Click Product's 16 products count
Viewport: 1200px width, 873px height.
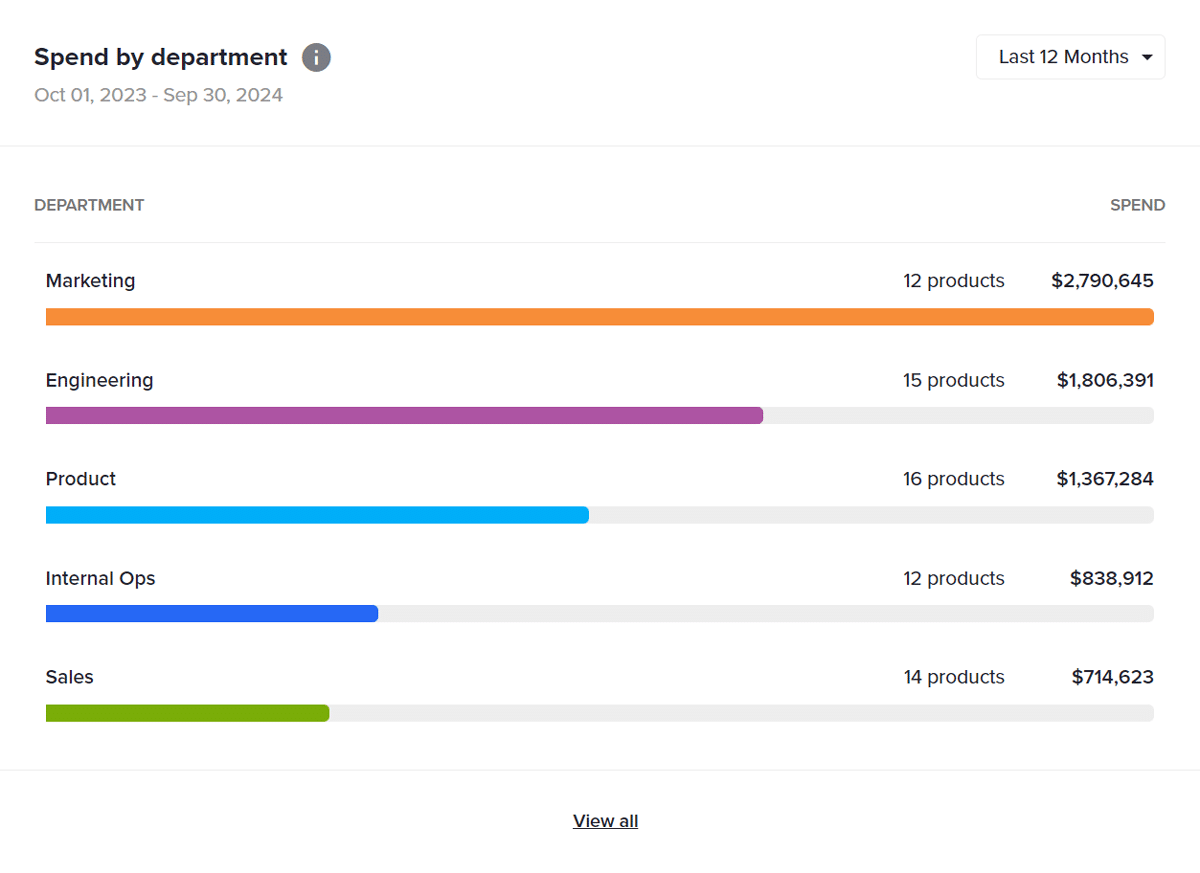tap(953, 479)
